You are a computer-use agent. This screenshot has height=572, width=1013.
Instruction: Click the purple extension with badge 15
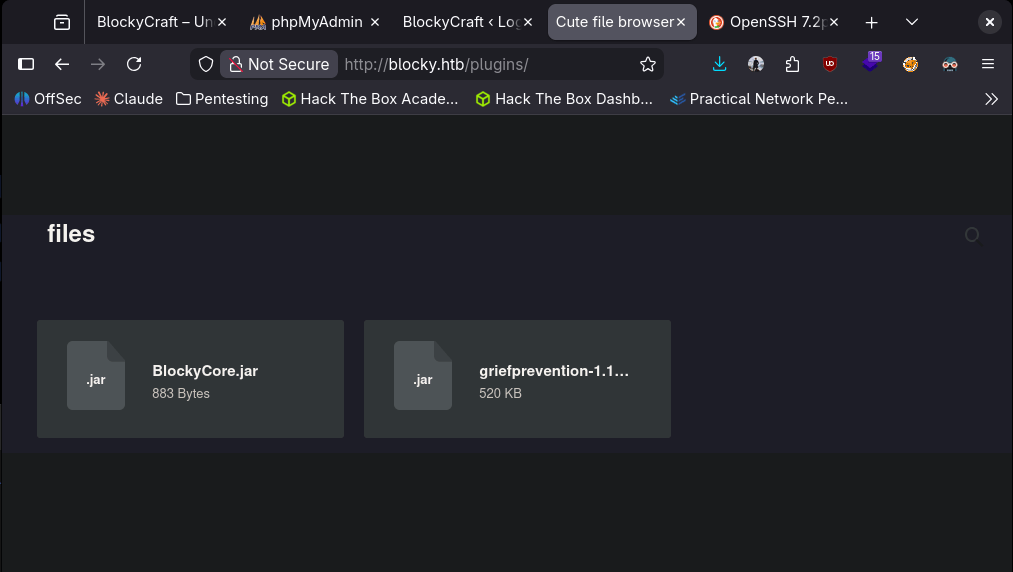(870, 64)
